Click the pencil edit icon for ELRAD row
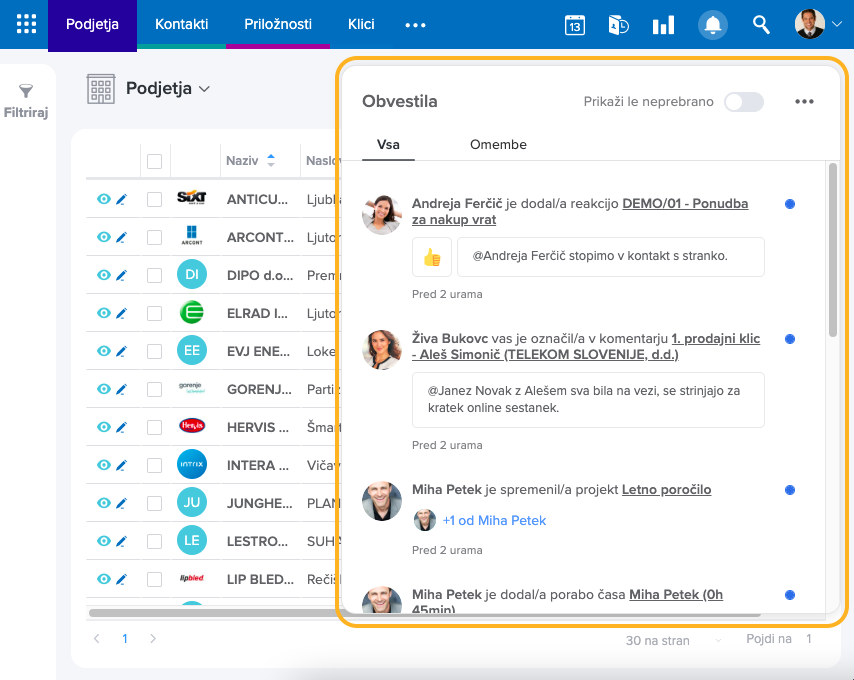 [122, 313]
